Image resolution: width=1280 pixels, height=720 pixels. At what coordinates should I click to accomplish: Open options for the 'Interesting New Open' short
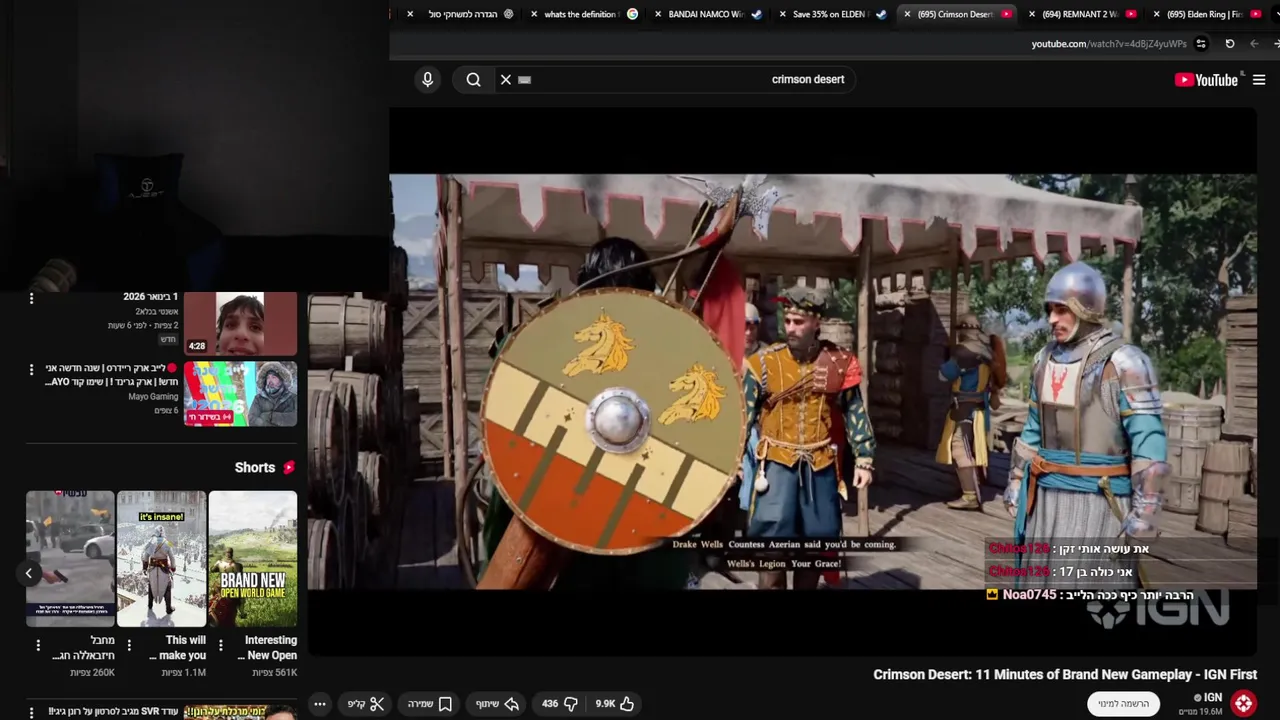coord(220,645)
